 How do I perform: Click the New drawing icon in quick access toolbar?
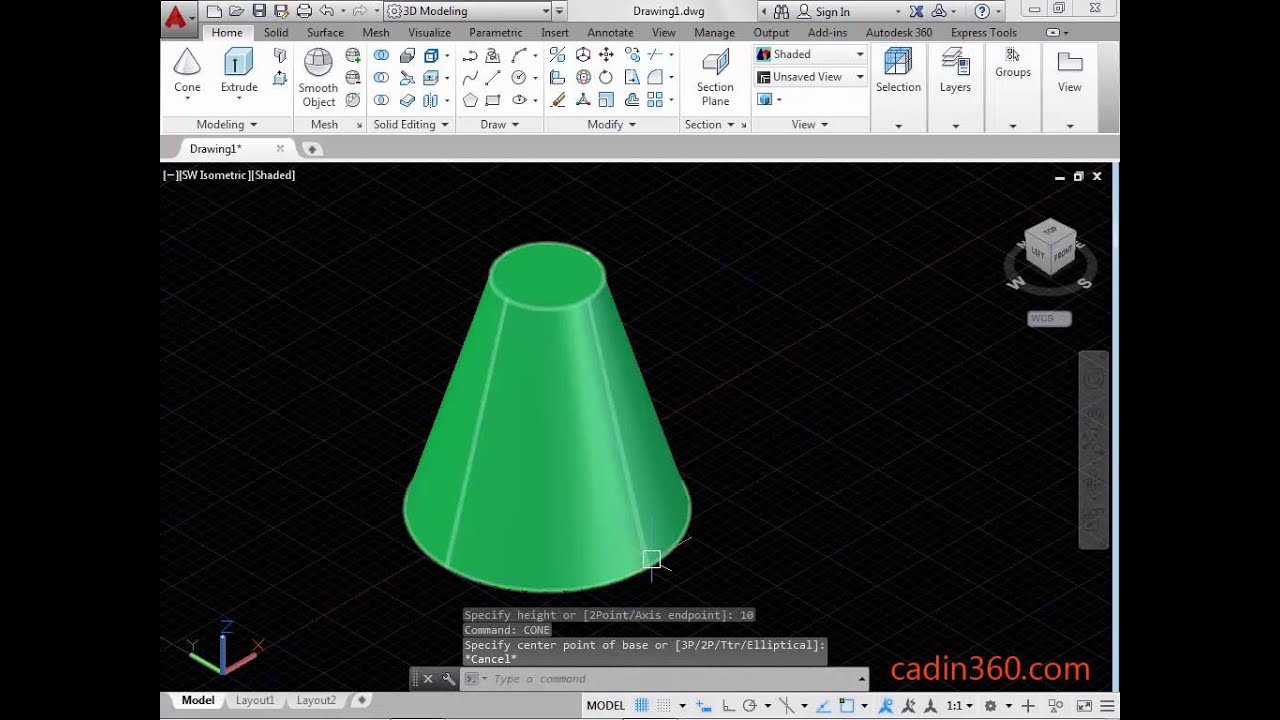point(214,11)
